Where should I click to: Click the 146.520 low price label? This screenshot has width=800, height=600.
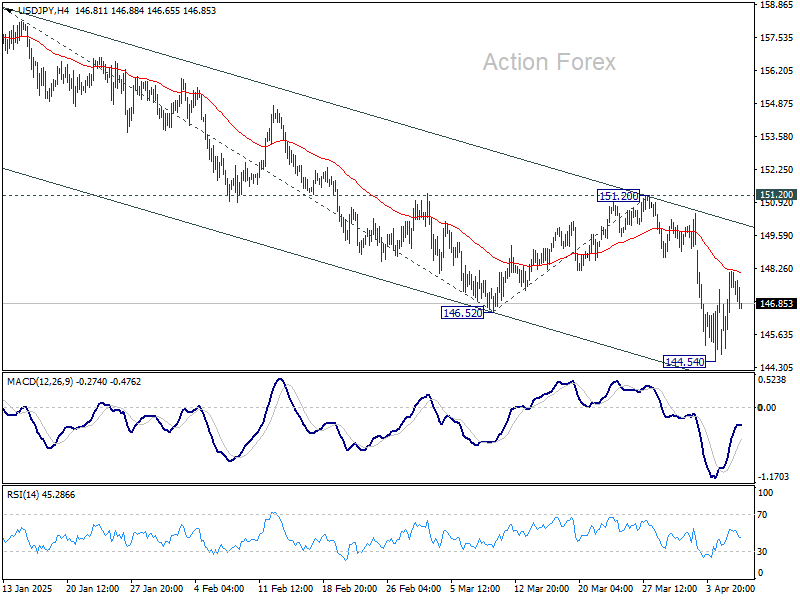462,313
